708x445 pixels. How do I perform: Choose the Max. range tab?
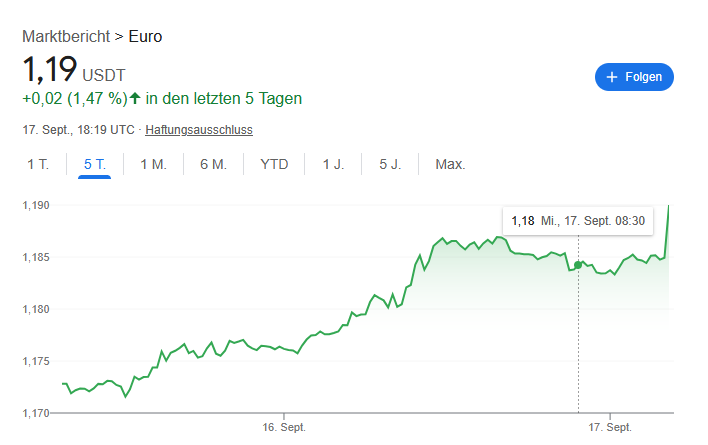coord(450,164)
